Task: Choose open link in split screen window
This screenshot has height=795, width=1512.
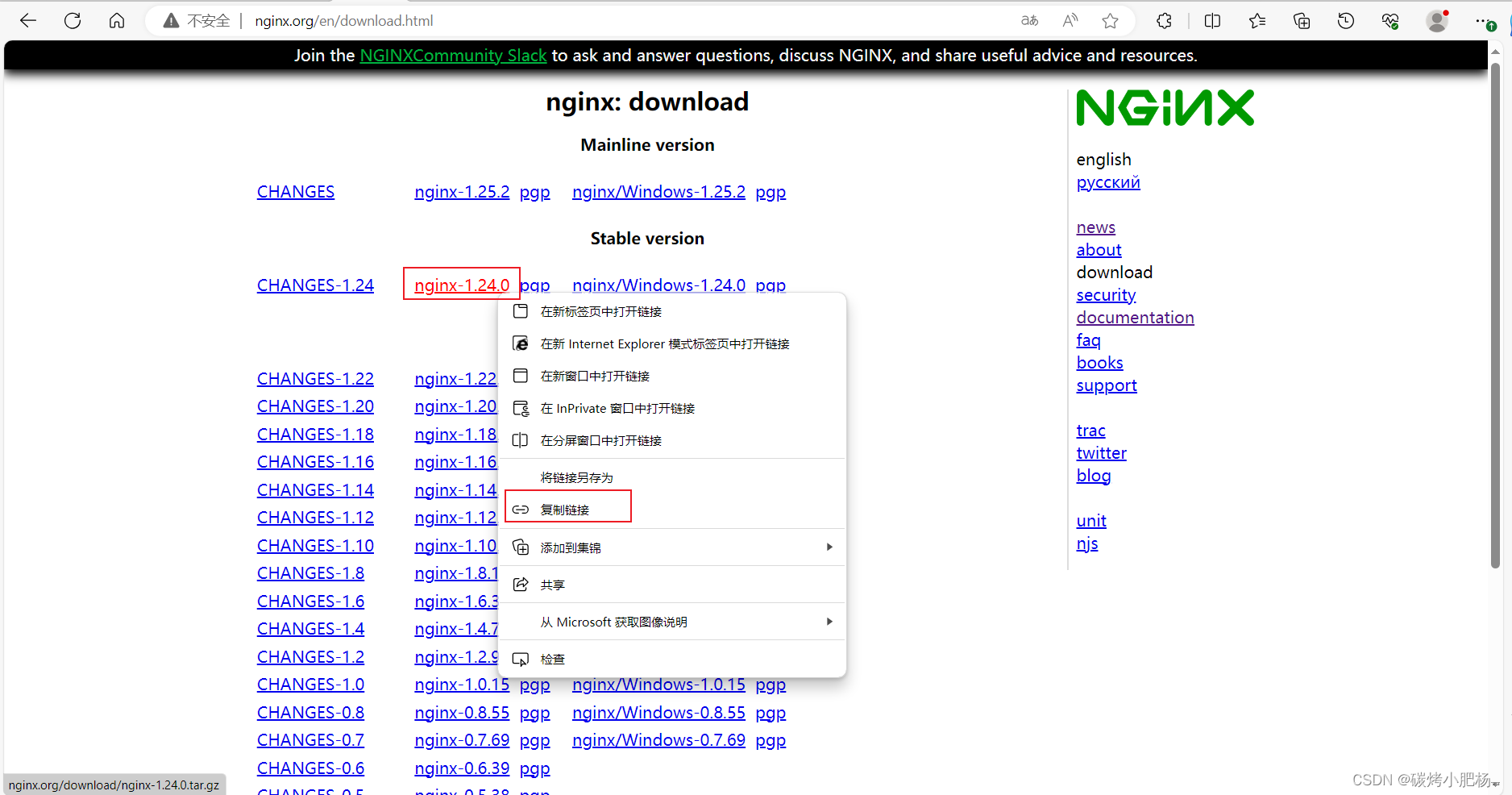Action: click(x=672, y=441)
